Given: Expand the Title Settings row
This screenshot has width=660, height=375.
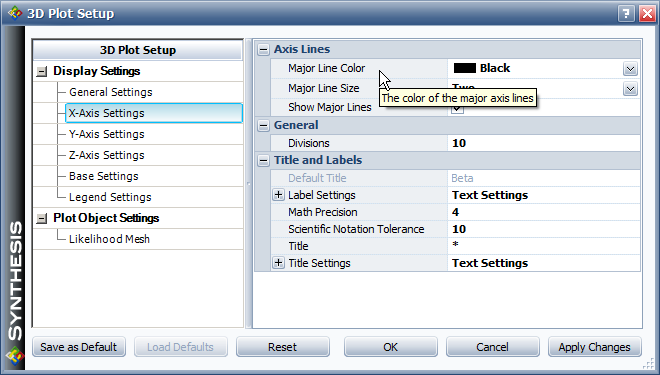Looking at the screenshot, I should (278, 263).
